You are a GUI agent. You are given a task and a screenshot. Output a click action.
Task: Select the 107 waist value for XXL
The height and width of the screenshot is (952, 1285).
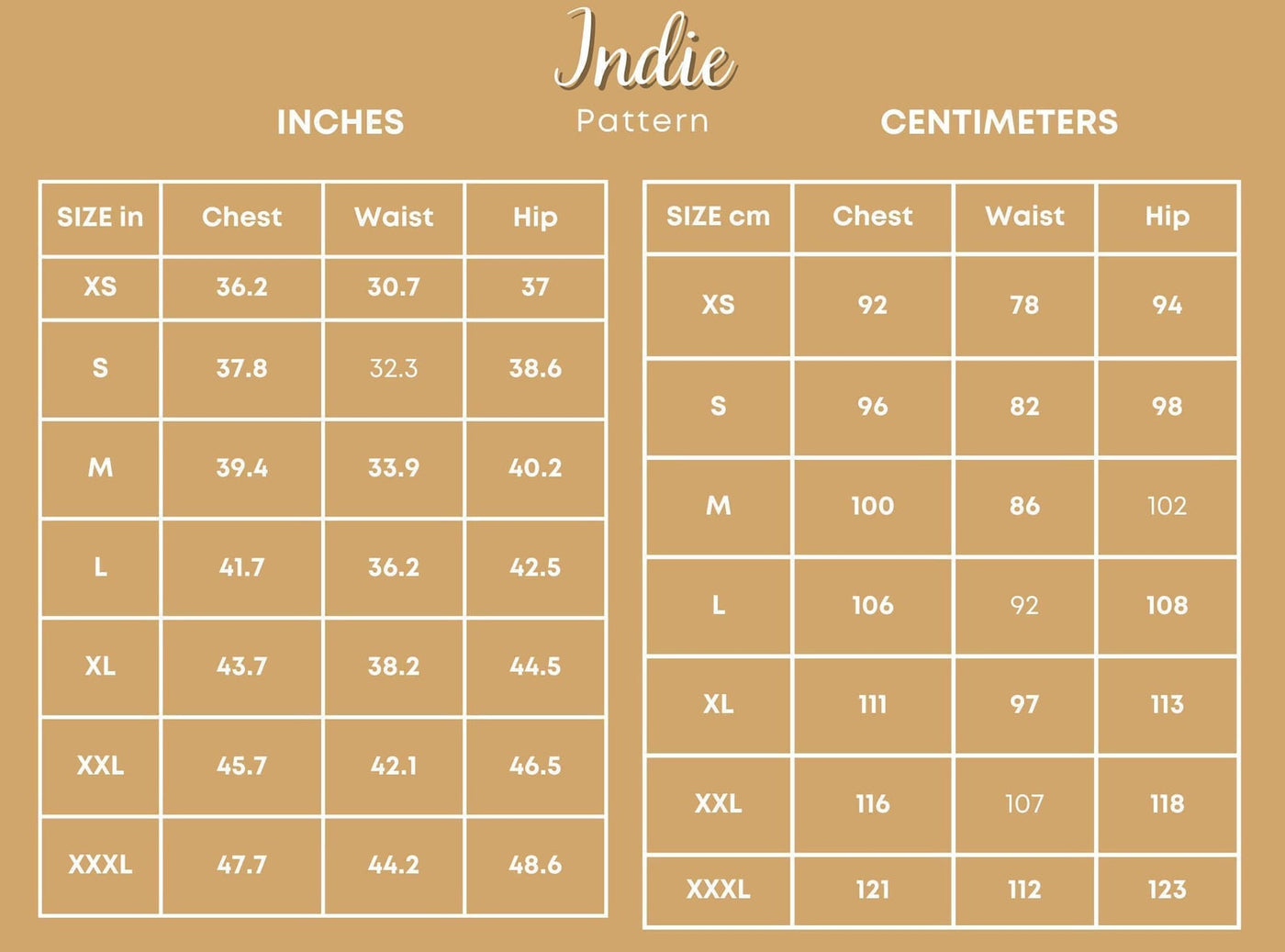click(x=1024, y=803)
